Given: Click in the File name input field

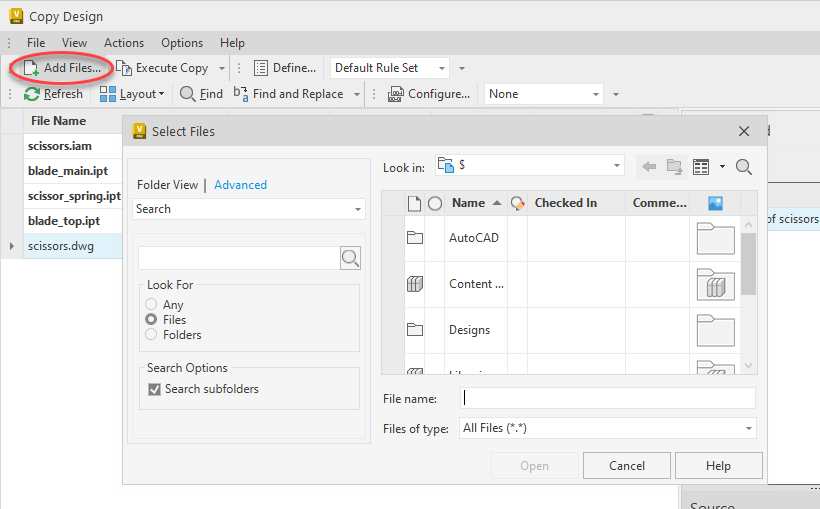Looking at the screenshot, I should 608,398.
